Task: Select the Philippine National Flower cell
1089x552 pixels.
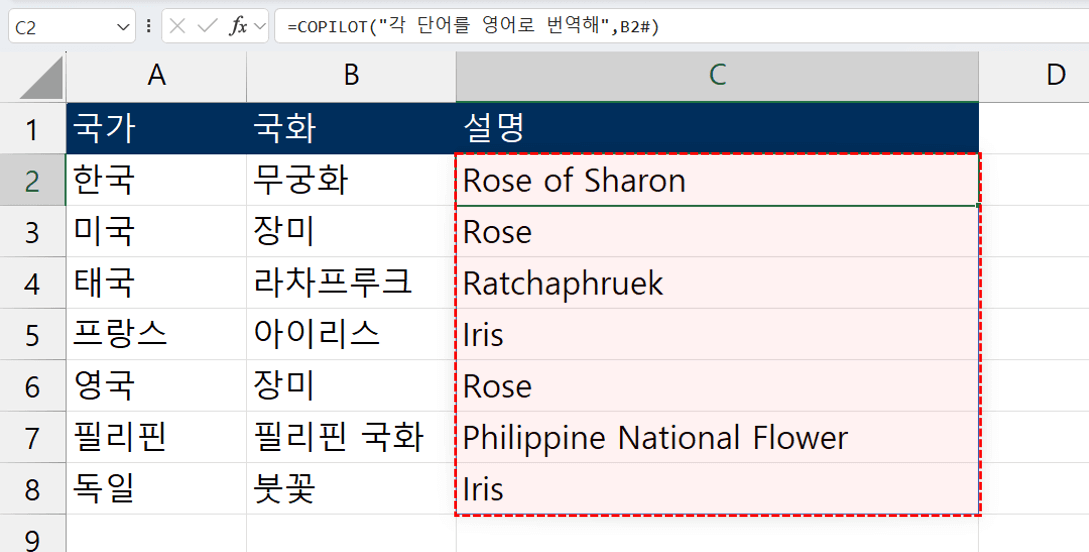Action: pos(716,438)
